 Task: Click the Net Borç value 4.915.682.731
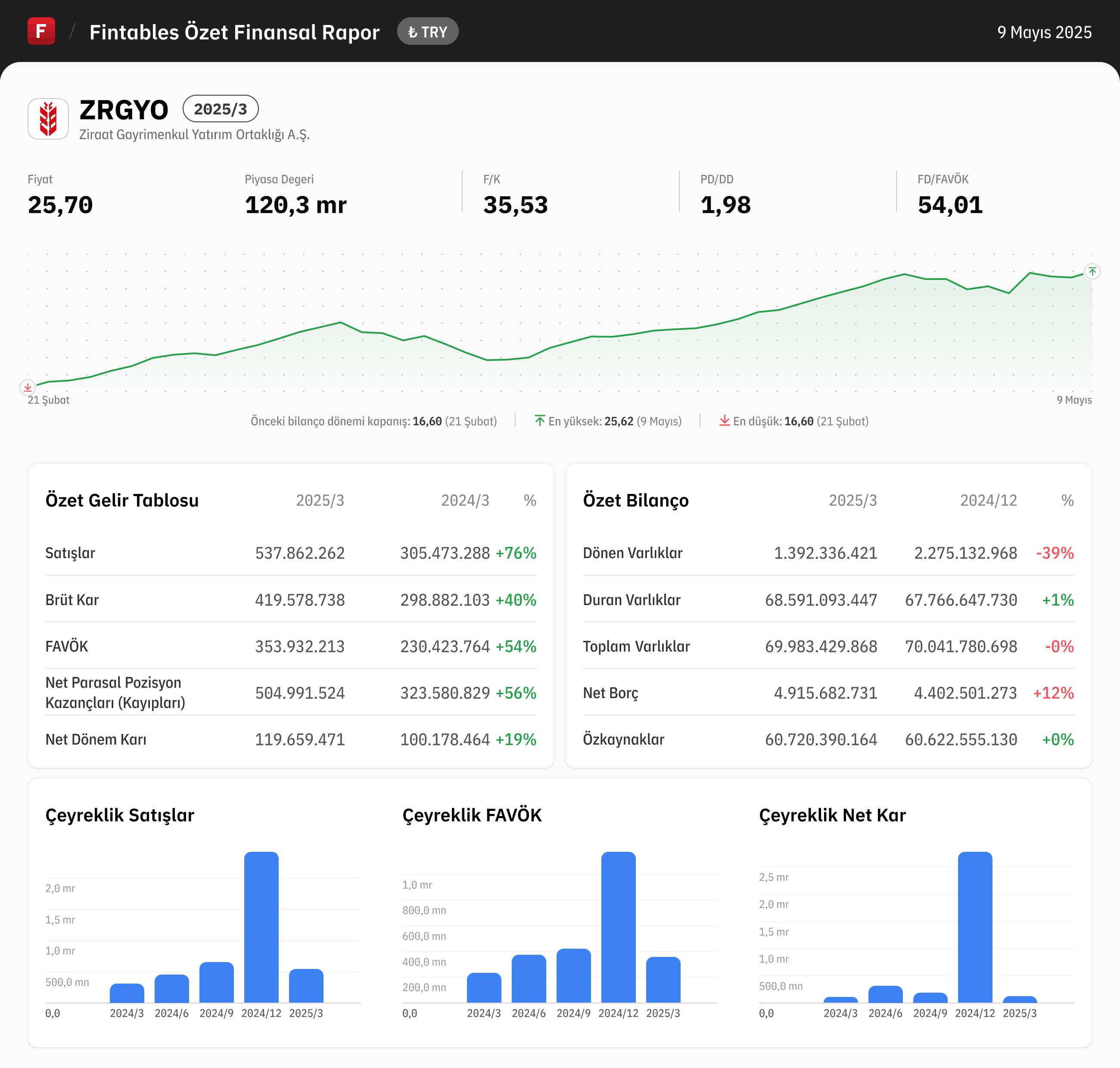tap(825, 693)
